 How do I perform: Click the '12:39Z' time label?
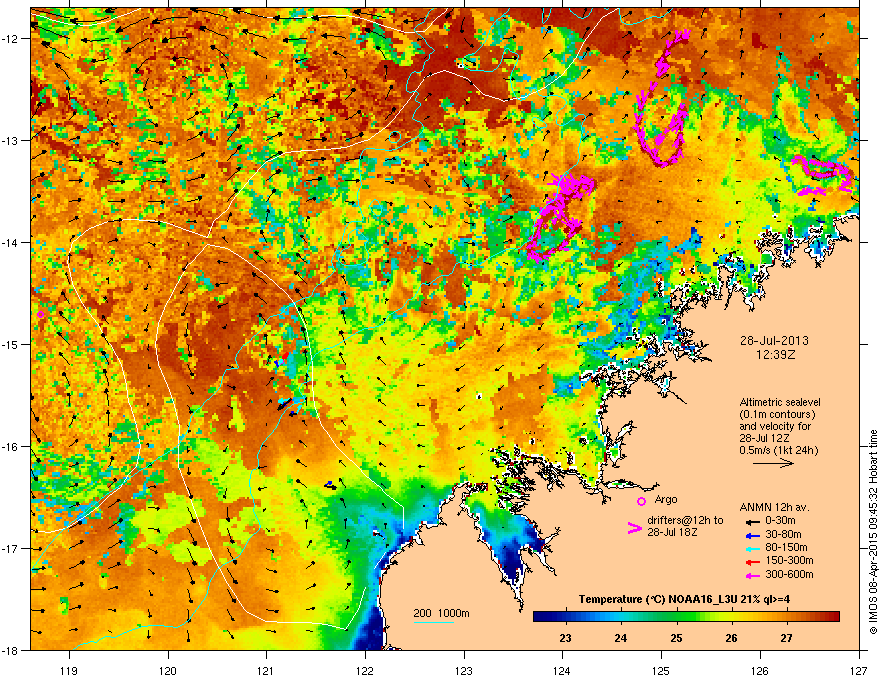(x=774, y=355)
